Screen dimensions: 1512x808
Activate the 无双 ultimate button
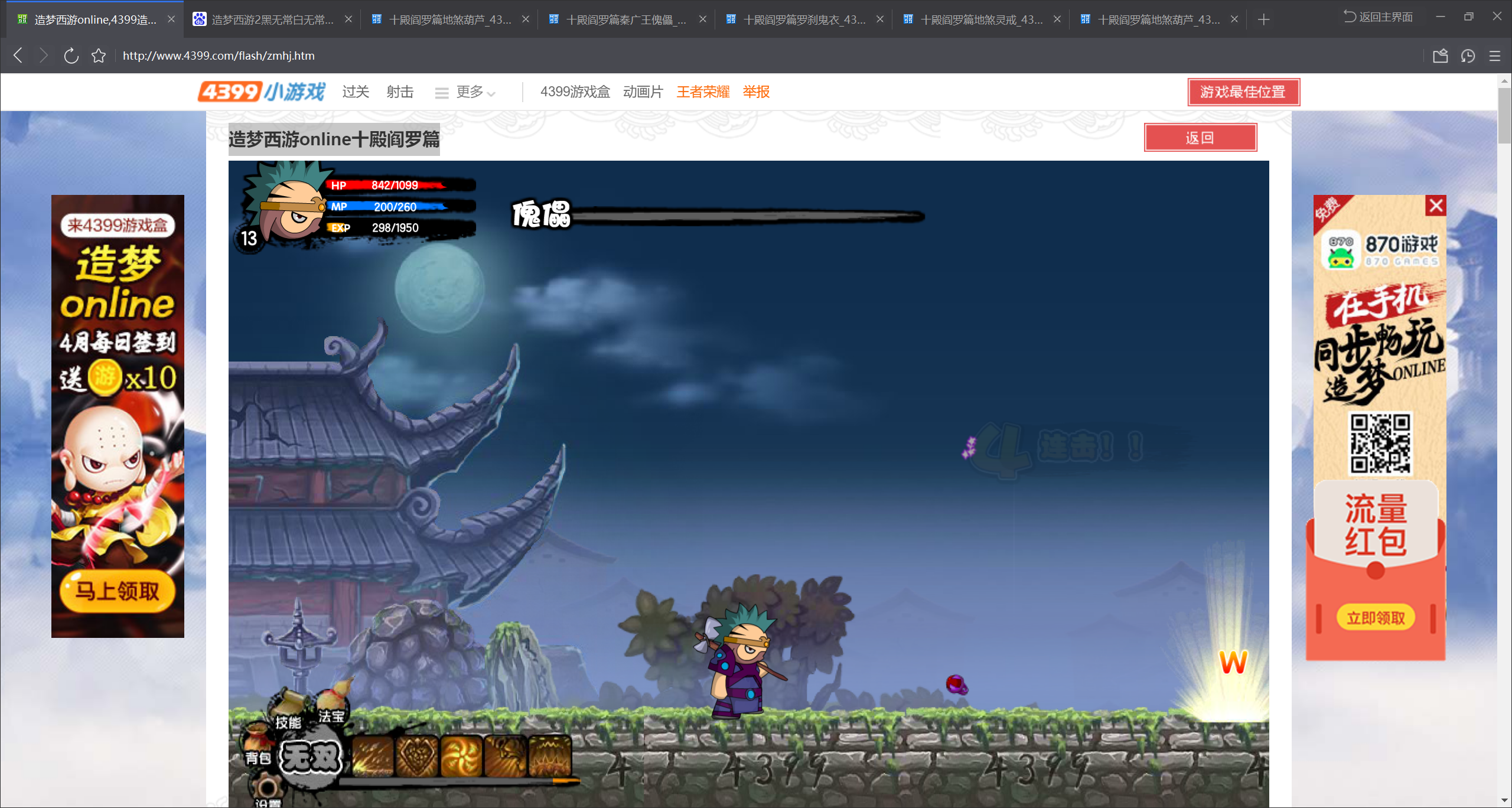[311, 757]
